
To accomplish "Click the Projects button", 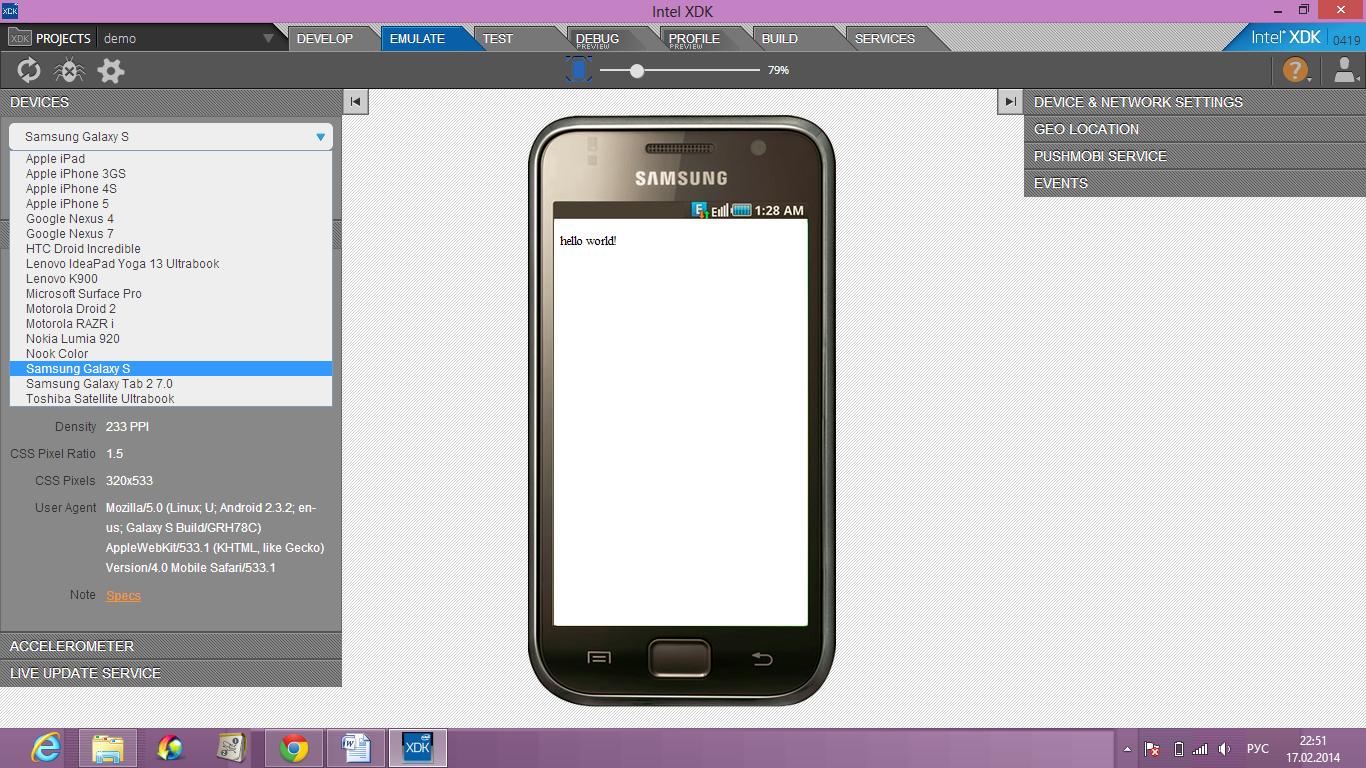I will 50,38.
